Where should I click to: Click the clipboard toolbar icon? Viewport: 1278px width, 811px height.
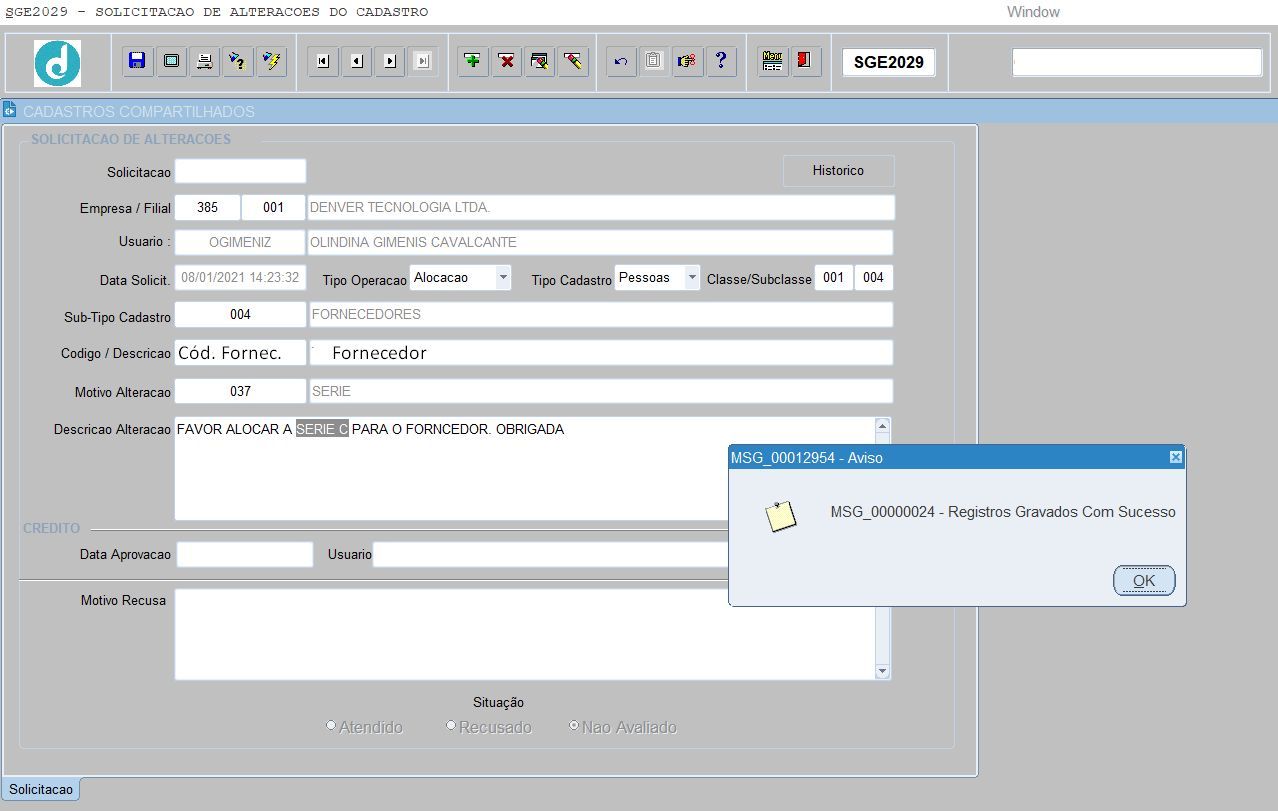[x=654, y=61]
